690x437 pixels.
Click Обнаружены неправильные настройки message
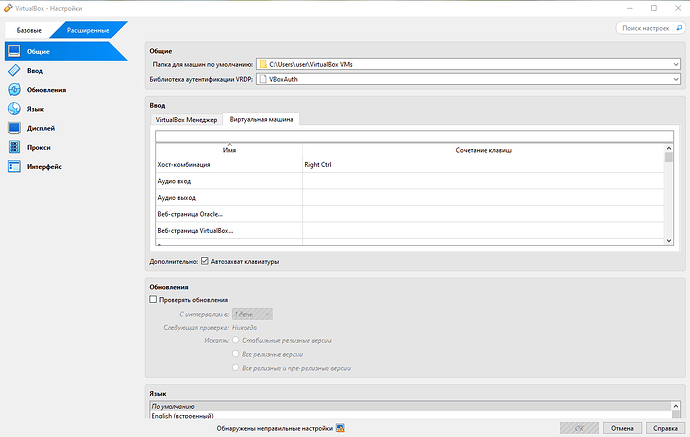tap(275, 428)
